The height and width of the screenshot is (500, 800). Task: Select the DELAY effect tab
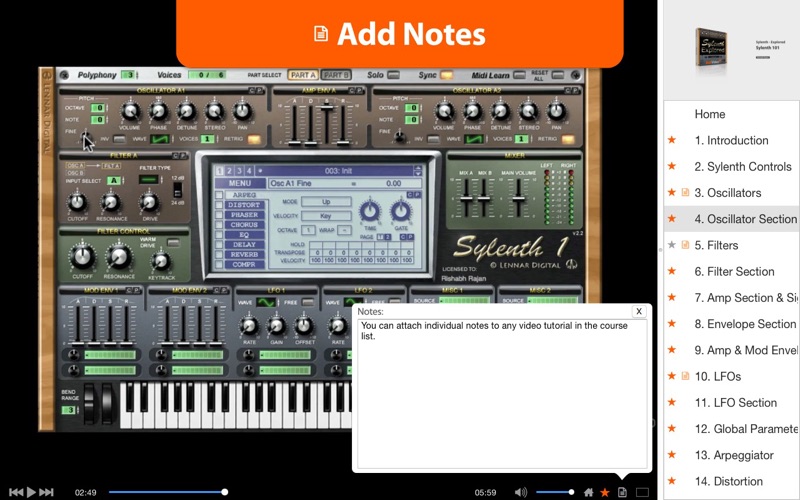[244, 244]
